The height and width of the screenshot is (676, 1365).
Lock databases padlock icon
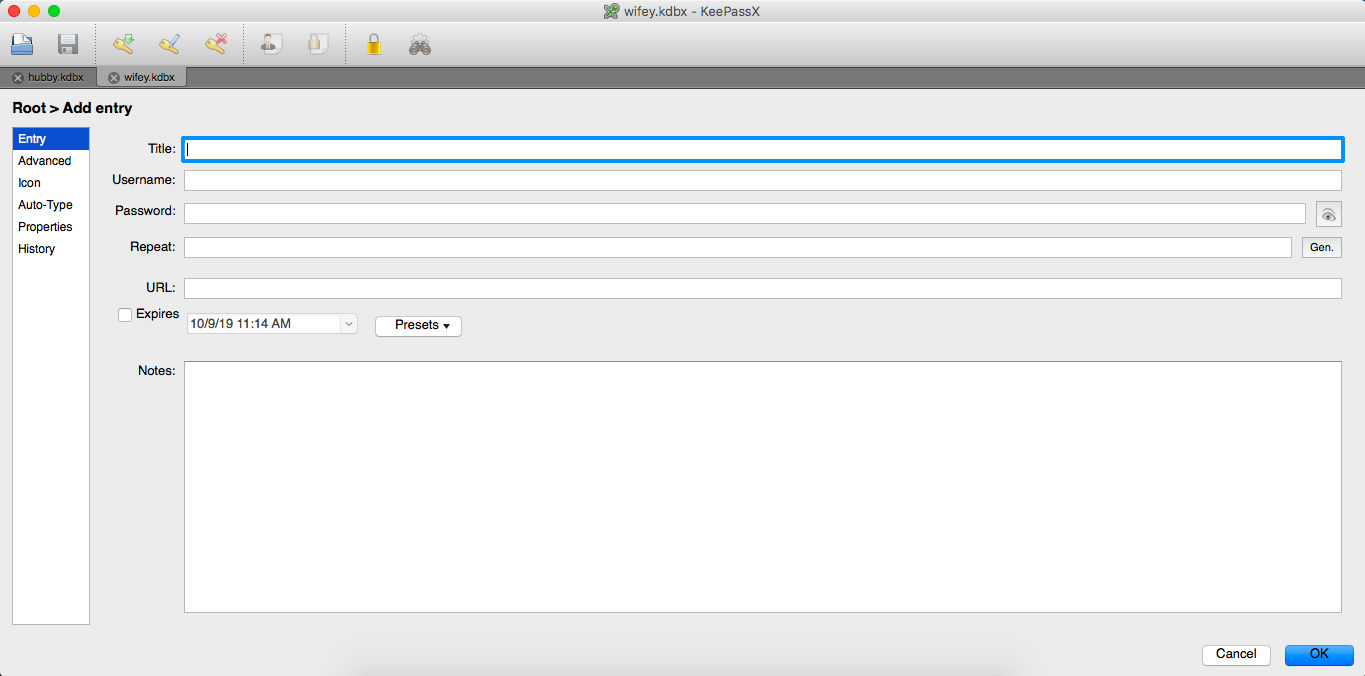pos(374,44)
